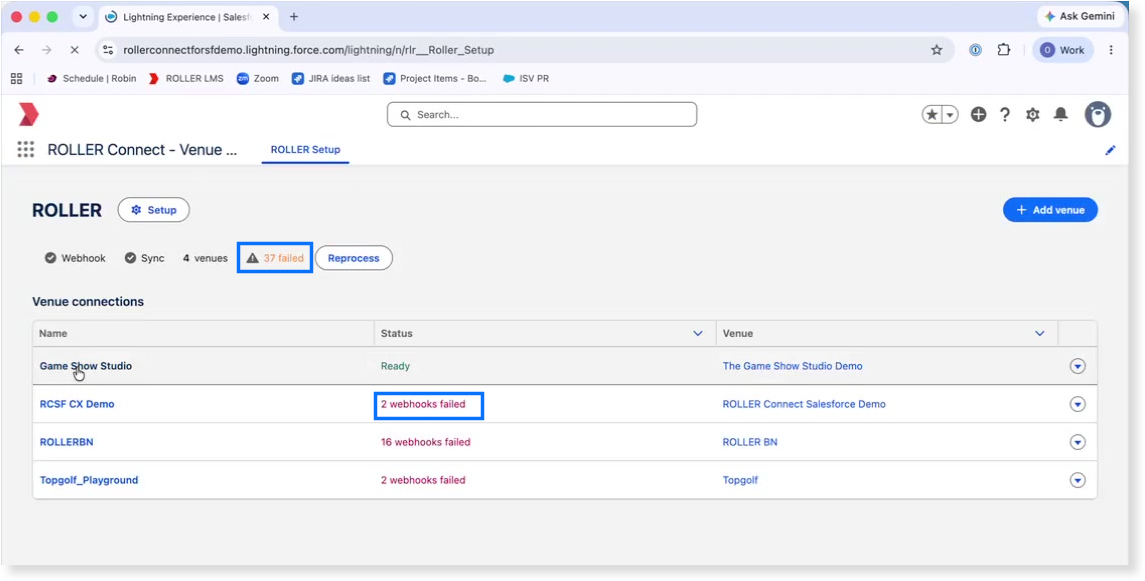Image resolution: width=1145 pixels, height=581 pixels.
Task: Open ROLLER Connect Salesforce Demo venue
Action: coord(804,404)
